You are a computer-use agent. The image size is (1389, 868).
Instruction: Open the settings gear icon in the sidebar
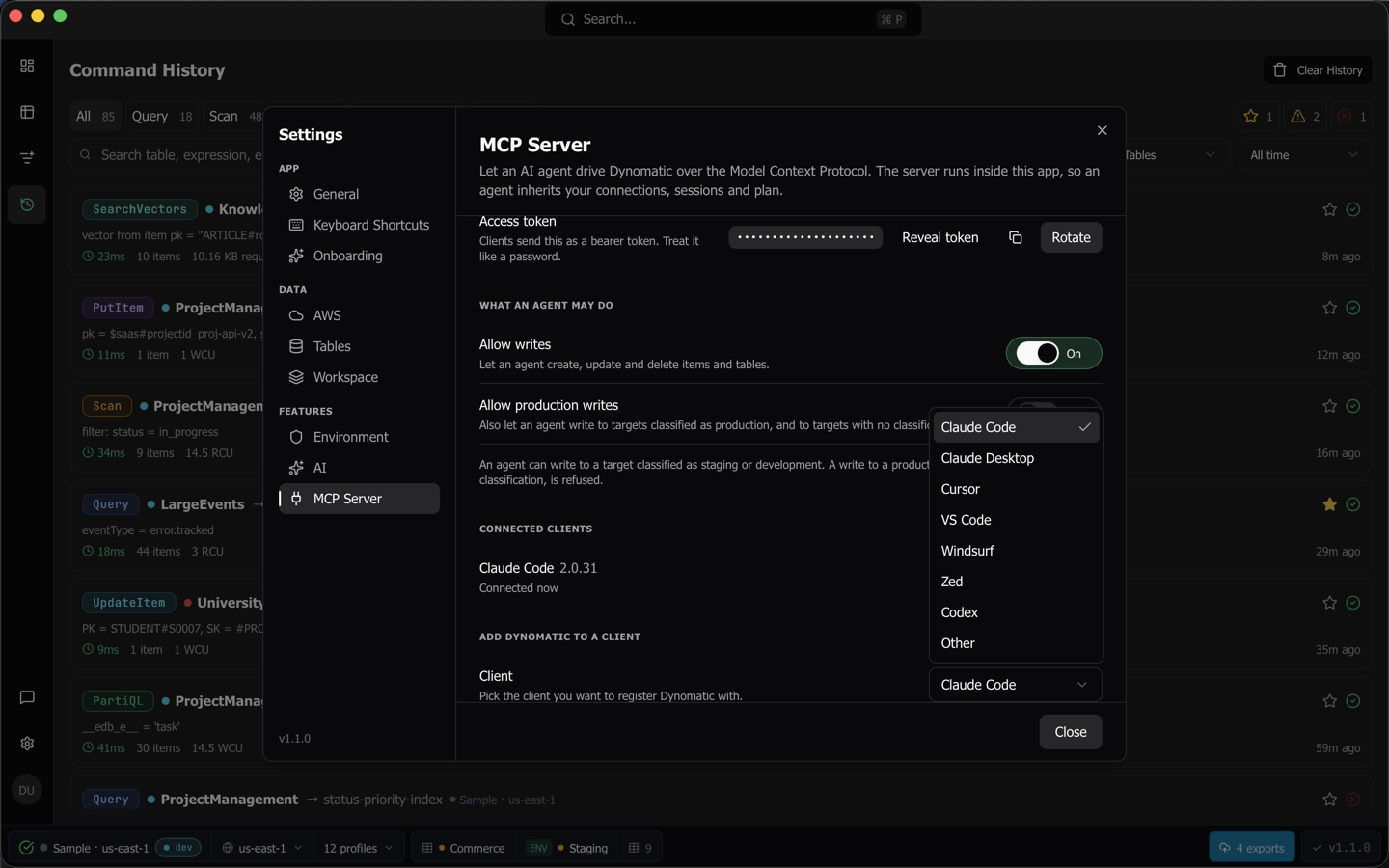(27, 744)
